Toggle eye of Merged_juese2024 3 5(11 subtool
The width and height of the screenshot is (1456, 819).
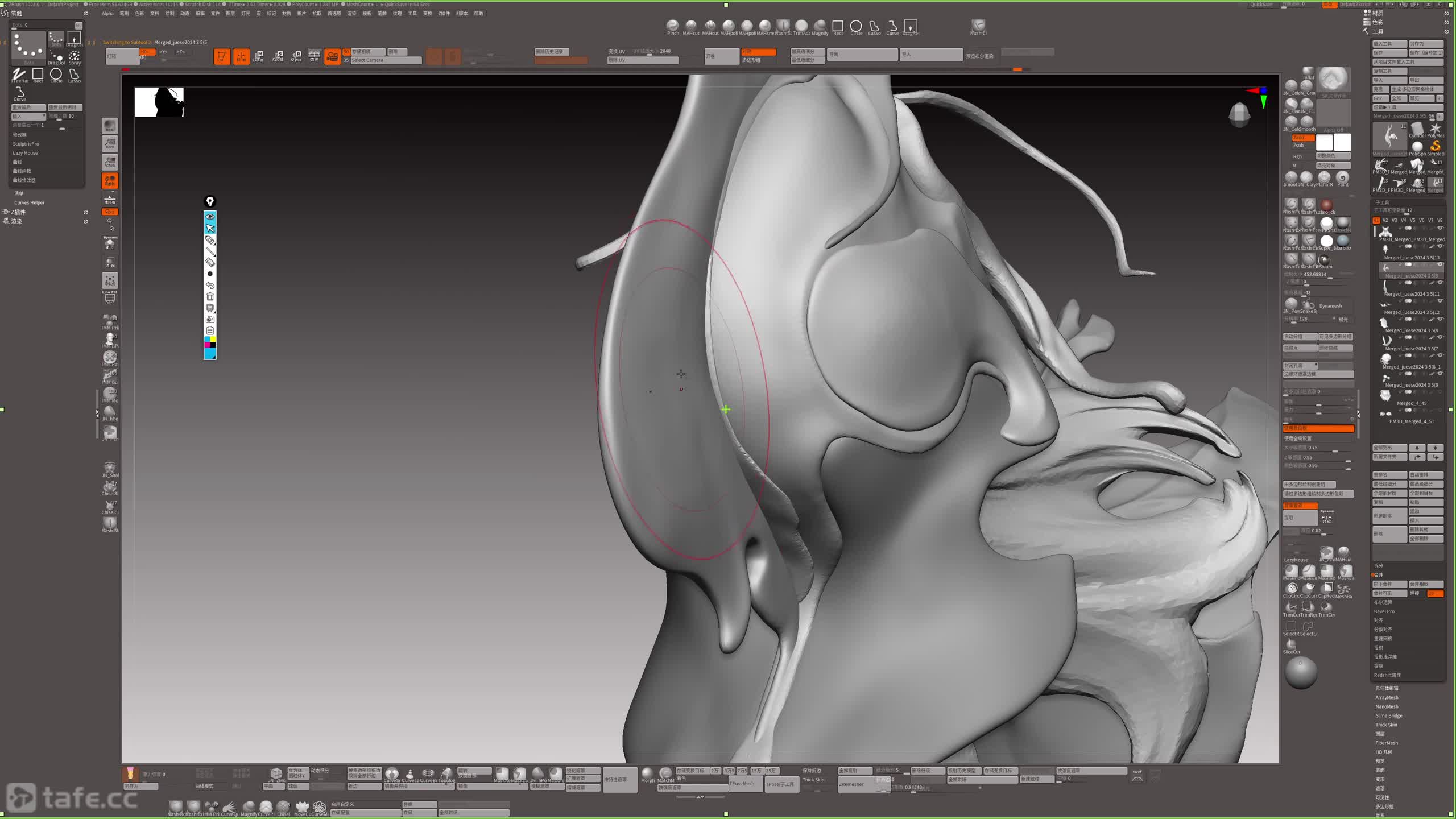tap(1440, 283)
